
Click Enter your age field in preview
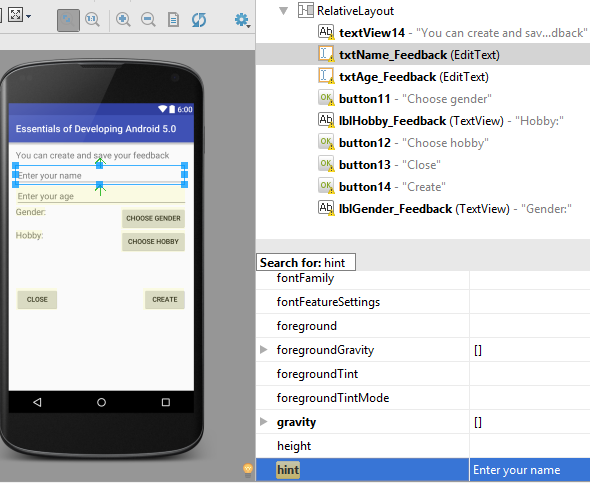click(x=101, y=196)
